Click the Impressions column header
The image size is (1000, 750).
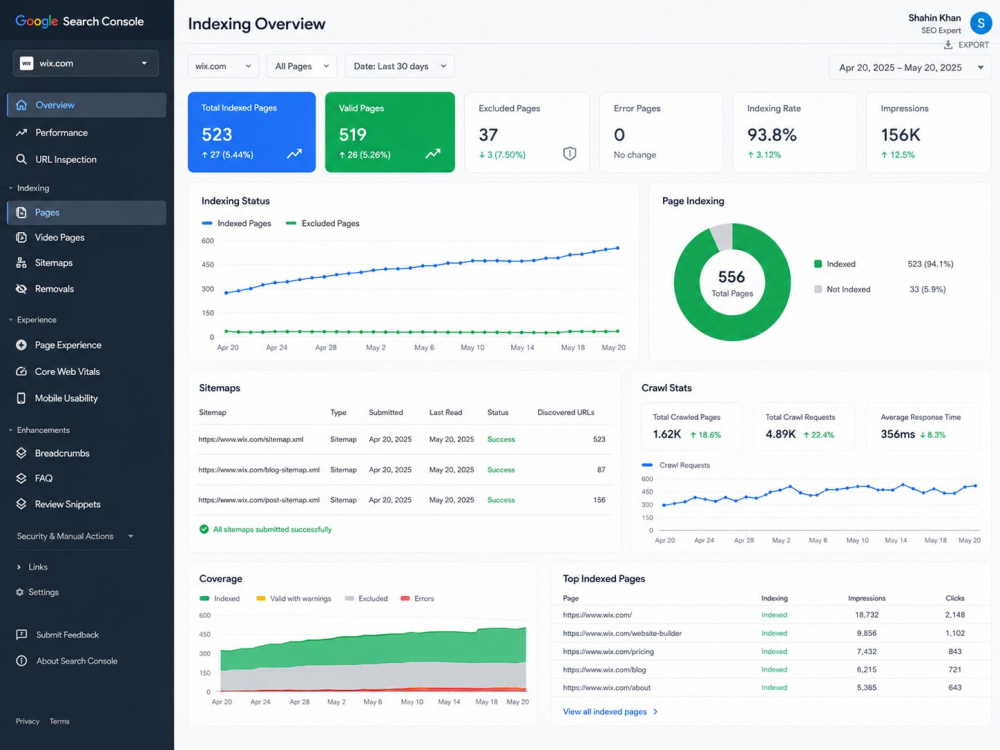[x=866, y=598]
